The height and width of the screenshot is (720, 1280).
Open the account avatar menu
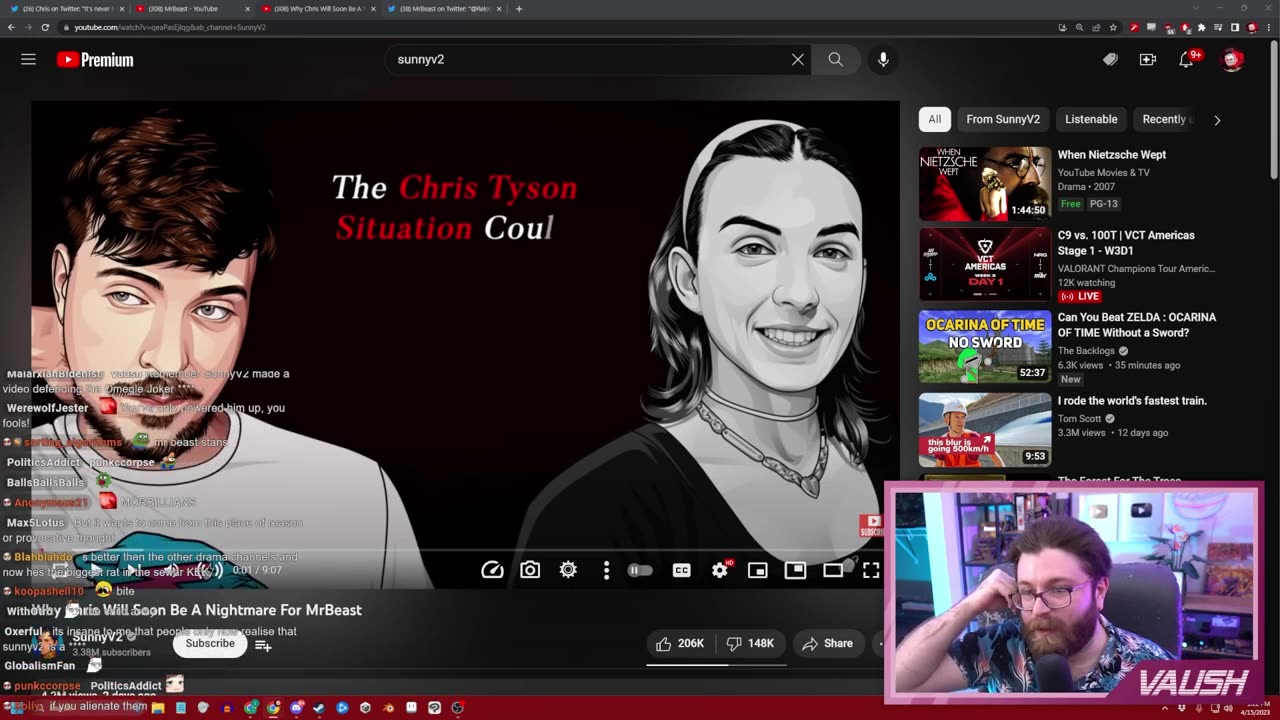(x=1232, y=60)
